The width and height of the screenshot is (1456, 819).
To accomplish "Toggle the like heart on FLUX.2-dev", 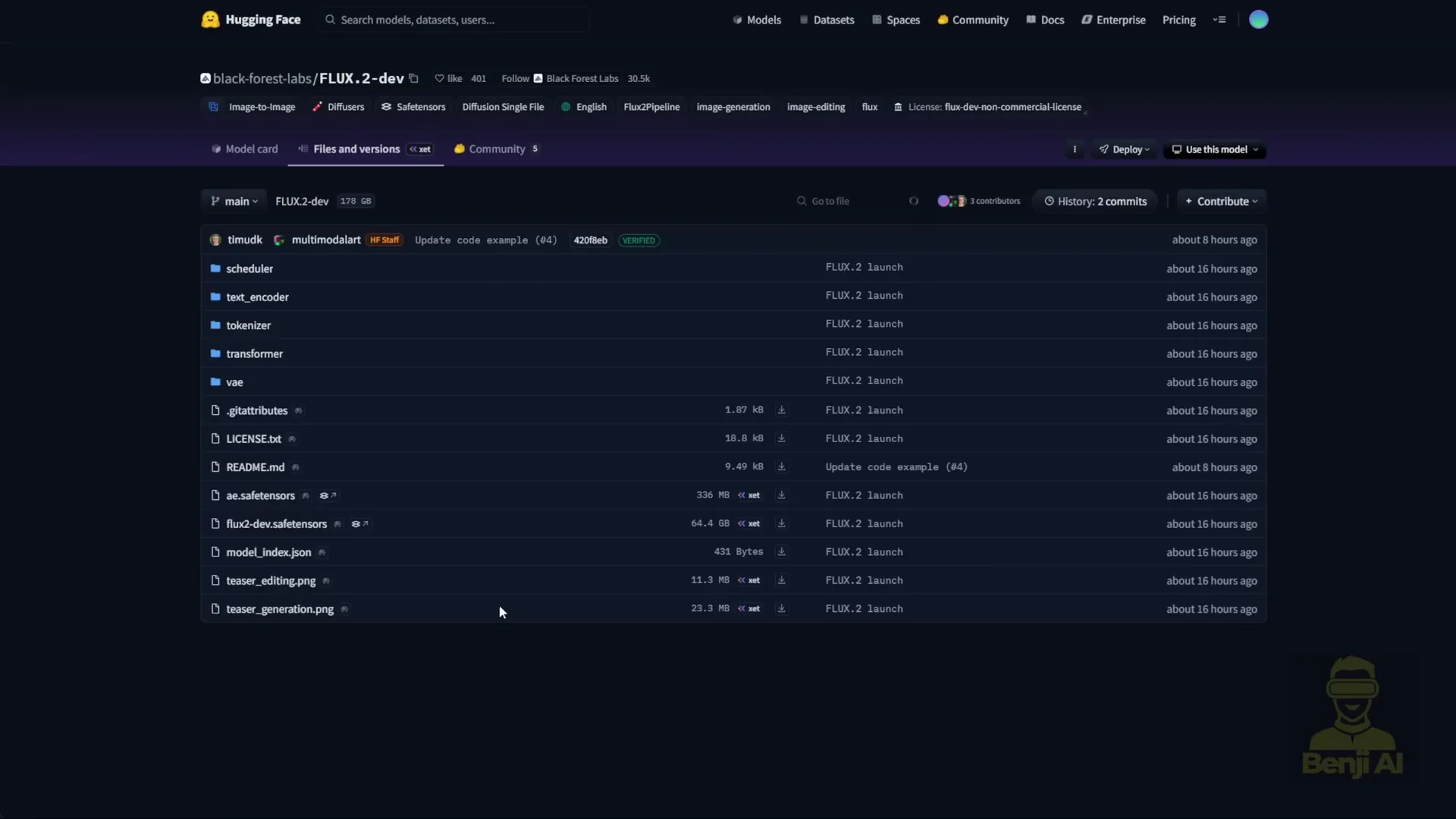I will pyautogui.click(x=447, y=78).
